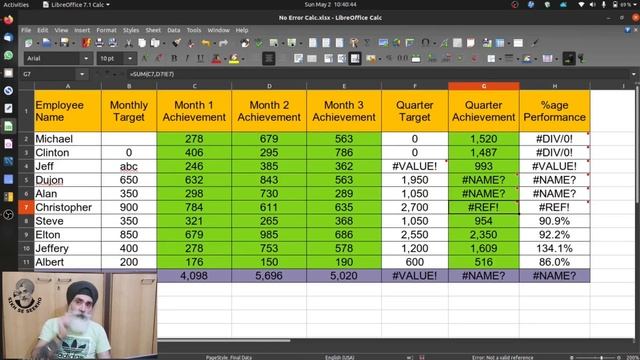Toggle Merge and Center Cells
The width and height of the screenshot is (640, 360).
(312, 59)
